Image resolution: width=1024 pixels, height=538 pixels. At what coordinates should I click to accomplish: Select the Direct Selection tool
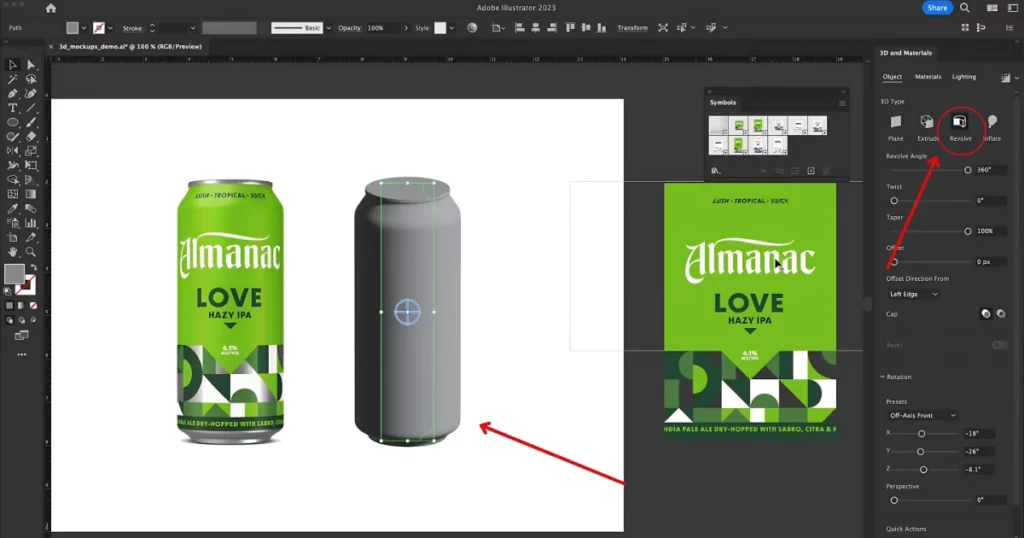click(x=31, y=65)
